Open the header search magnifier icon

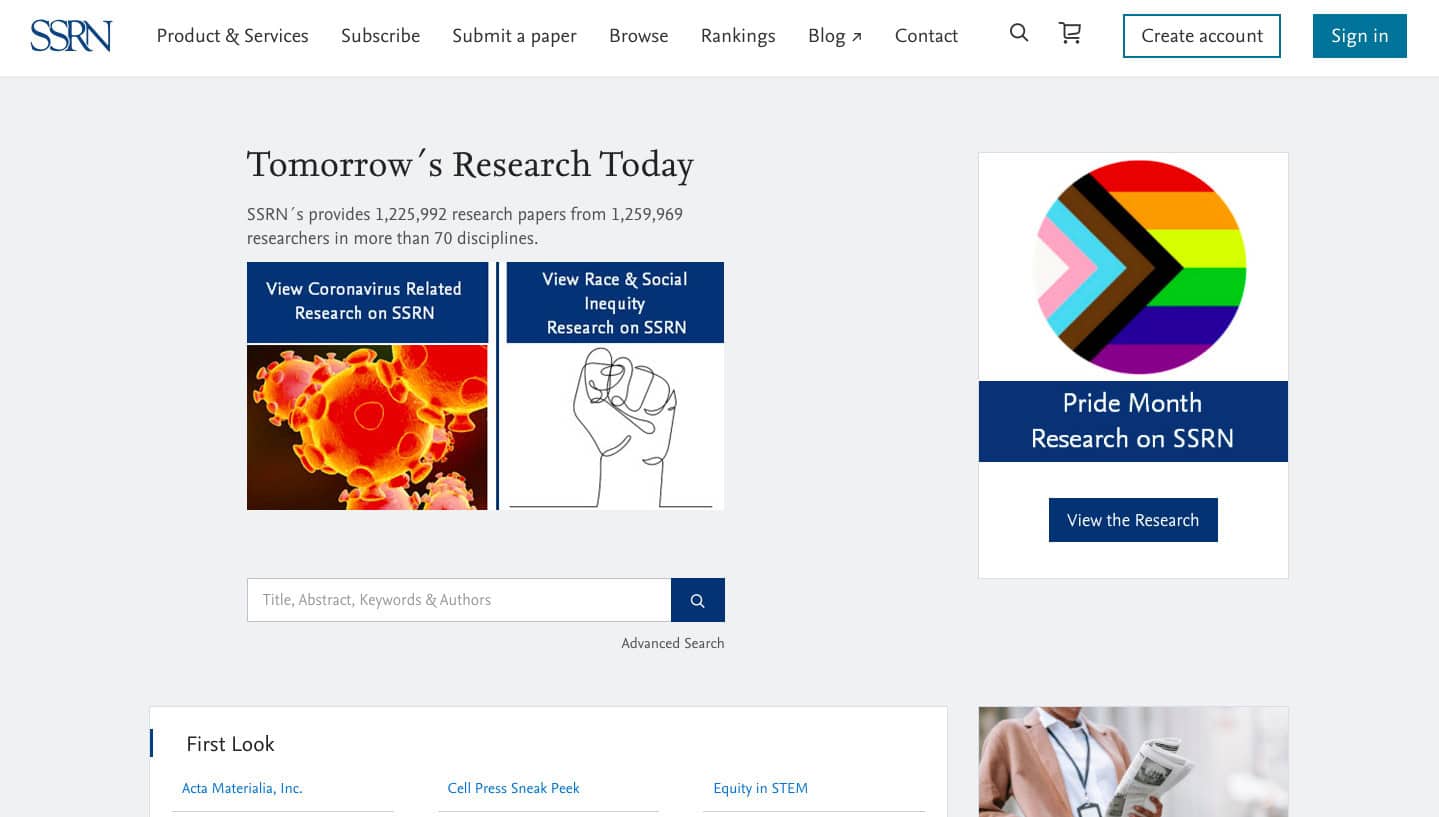click(x=1019, y=33)
